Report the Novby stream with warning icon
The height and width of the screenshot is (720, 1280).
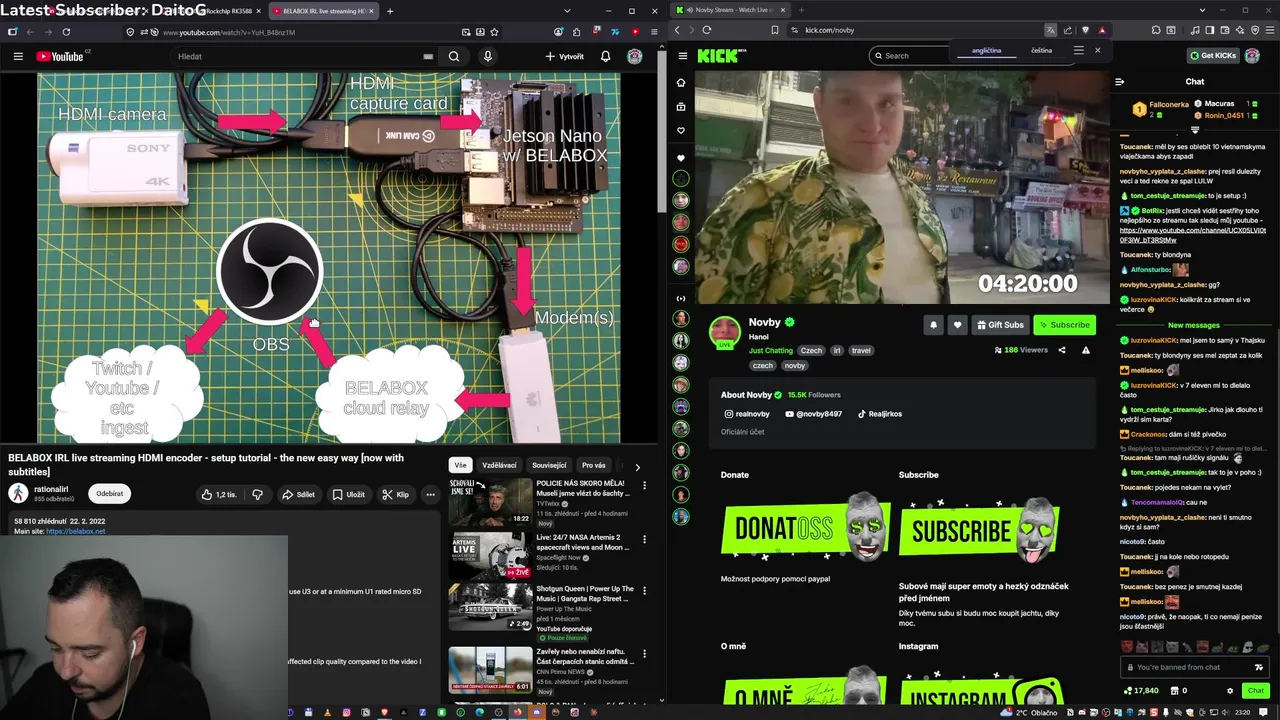(x=1085, y=350)
